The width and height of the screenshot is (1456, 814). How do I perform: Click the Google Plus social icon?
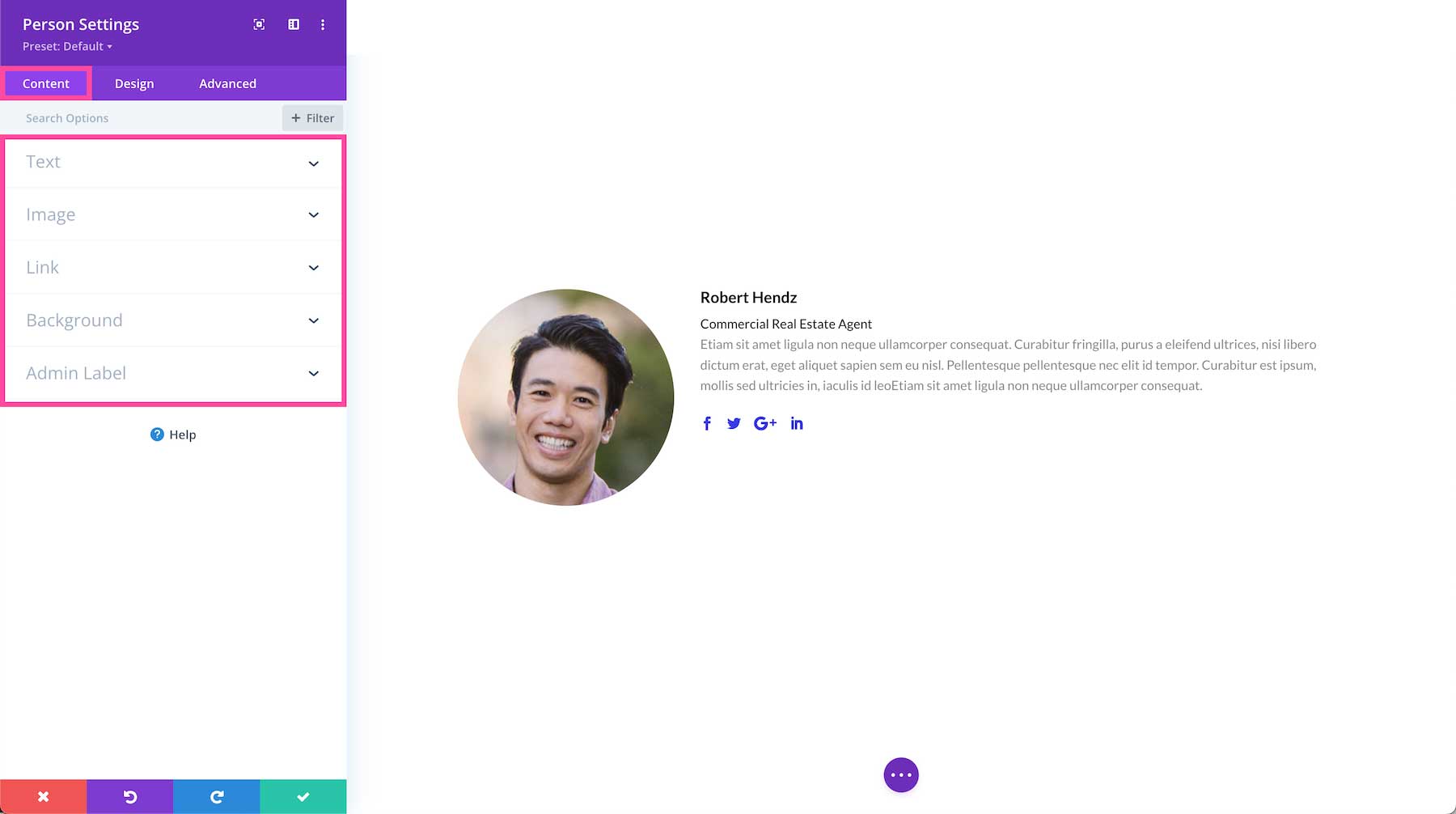[x=765, y=422]
